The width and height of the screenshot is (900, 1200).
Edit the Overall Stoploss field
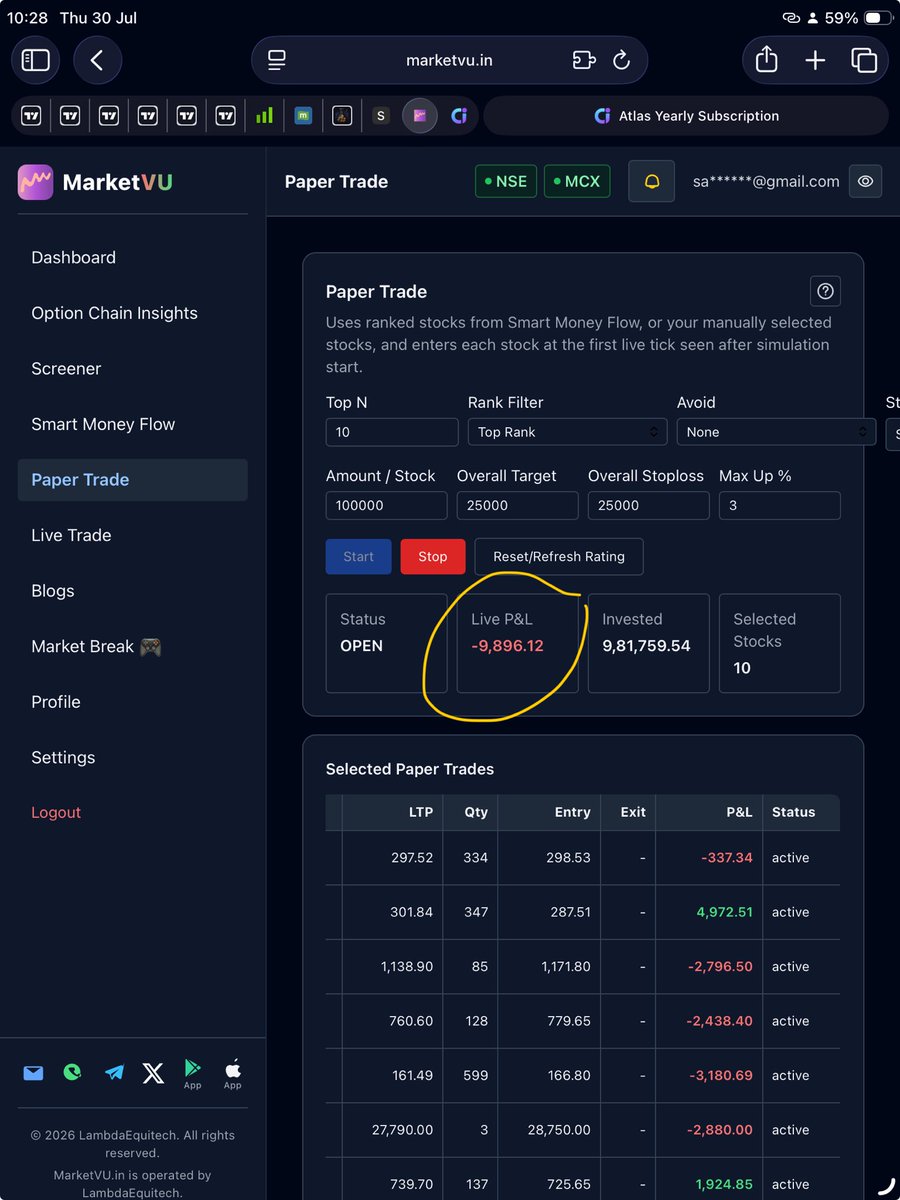pos(648,505)
